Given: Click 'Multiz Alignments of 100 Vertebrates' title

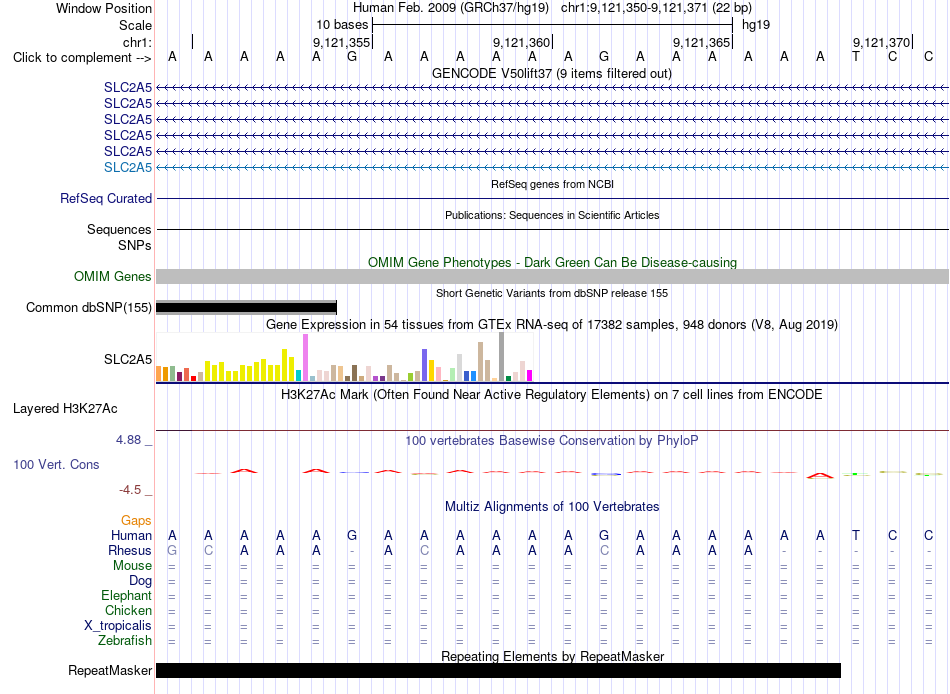Looking at the screenshot, I should pos(552,507).
